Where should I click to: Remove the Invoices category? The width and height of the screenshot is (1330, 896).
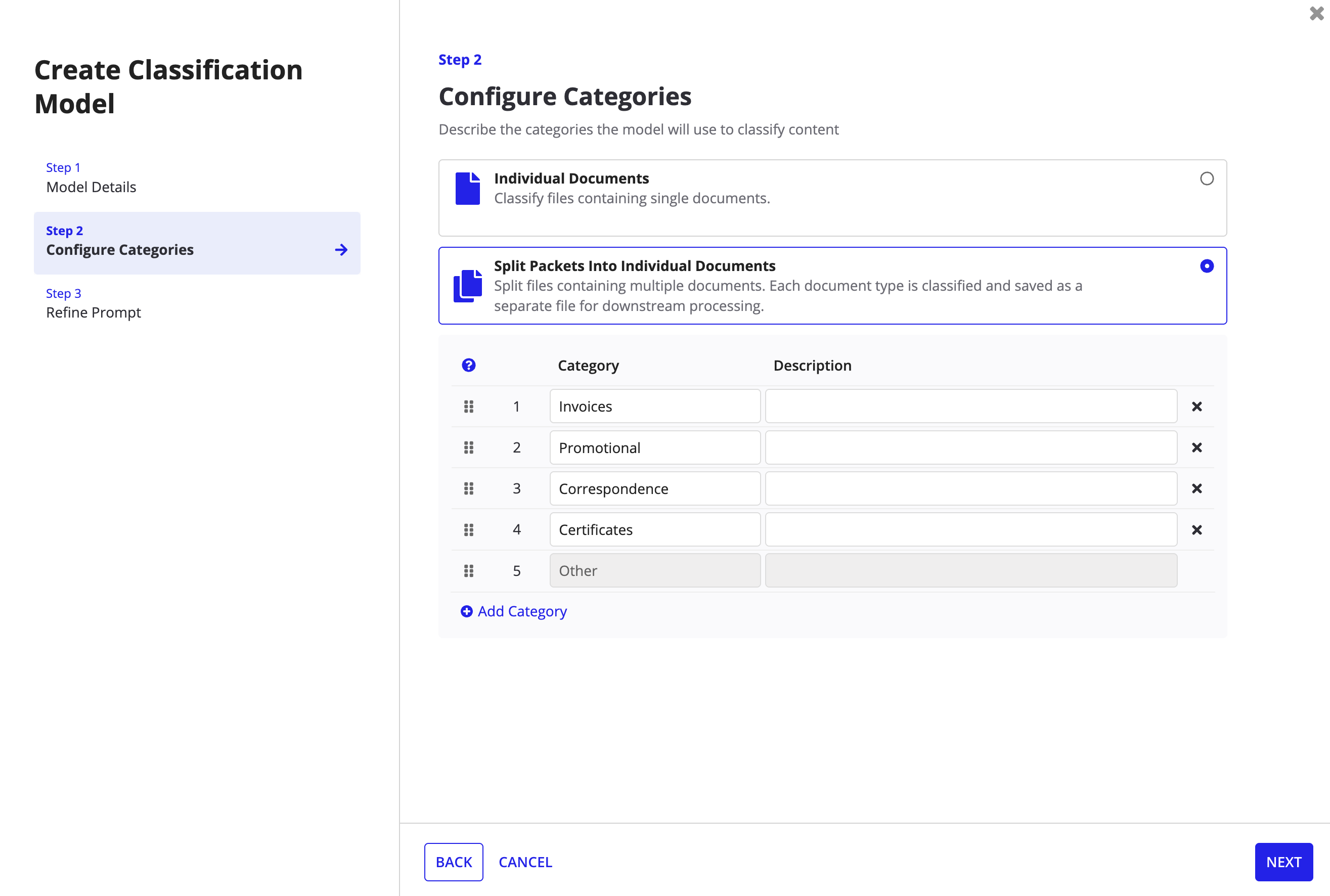1197,407
